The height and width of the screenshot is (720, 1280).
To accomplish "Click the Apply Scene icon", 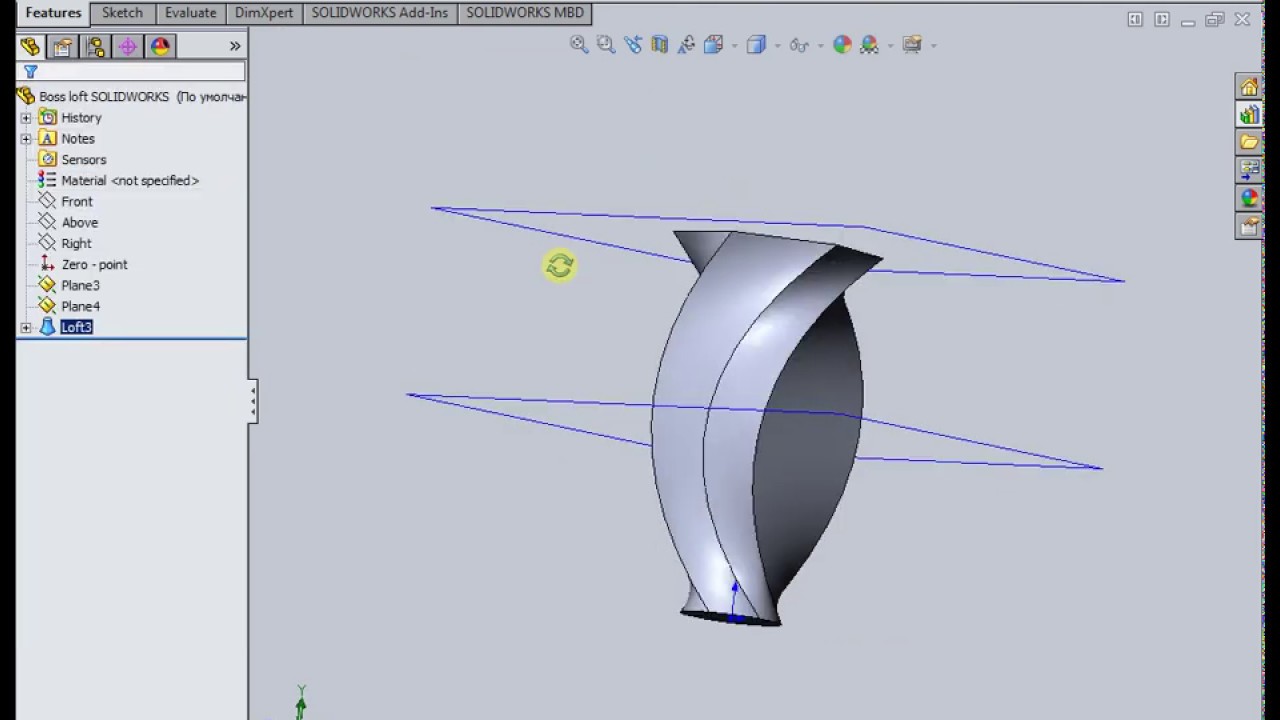I will click(869, 44).
